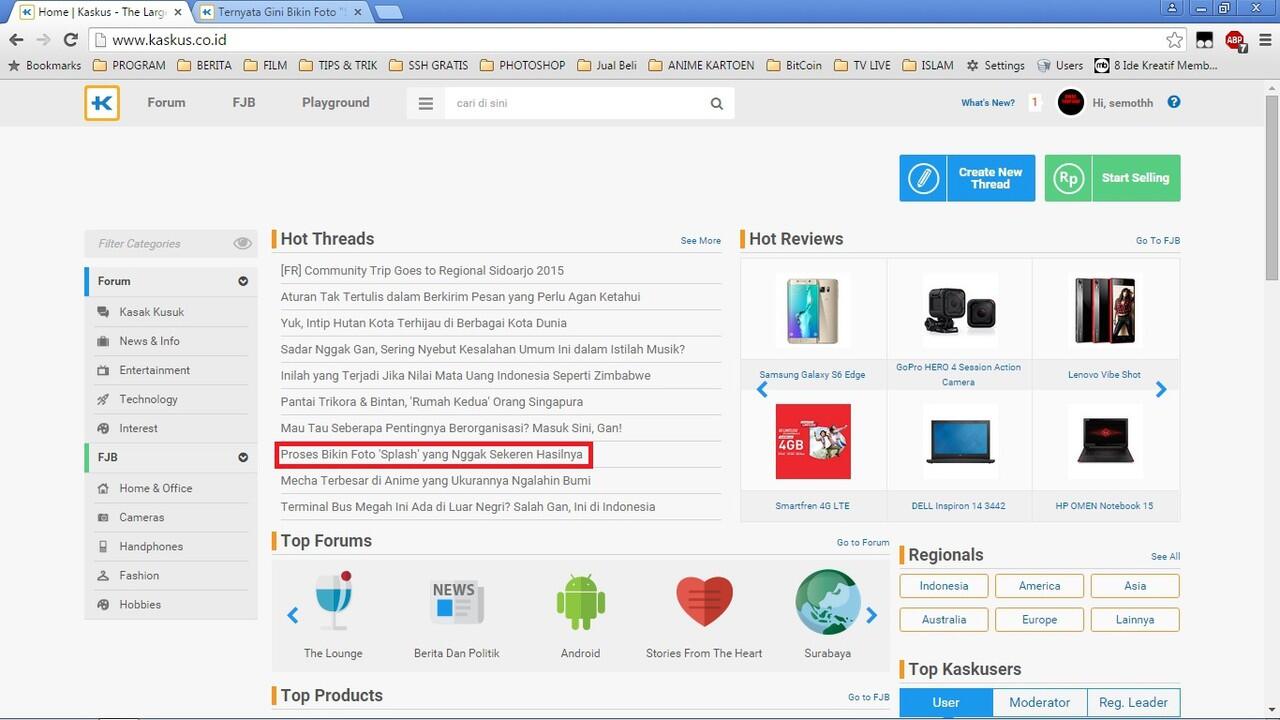The width and height of the screenshot is (1280, 720).
Task: Click the Start Selling button
Action: 1113,178
